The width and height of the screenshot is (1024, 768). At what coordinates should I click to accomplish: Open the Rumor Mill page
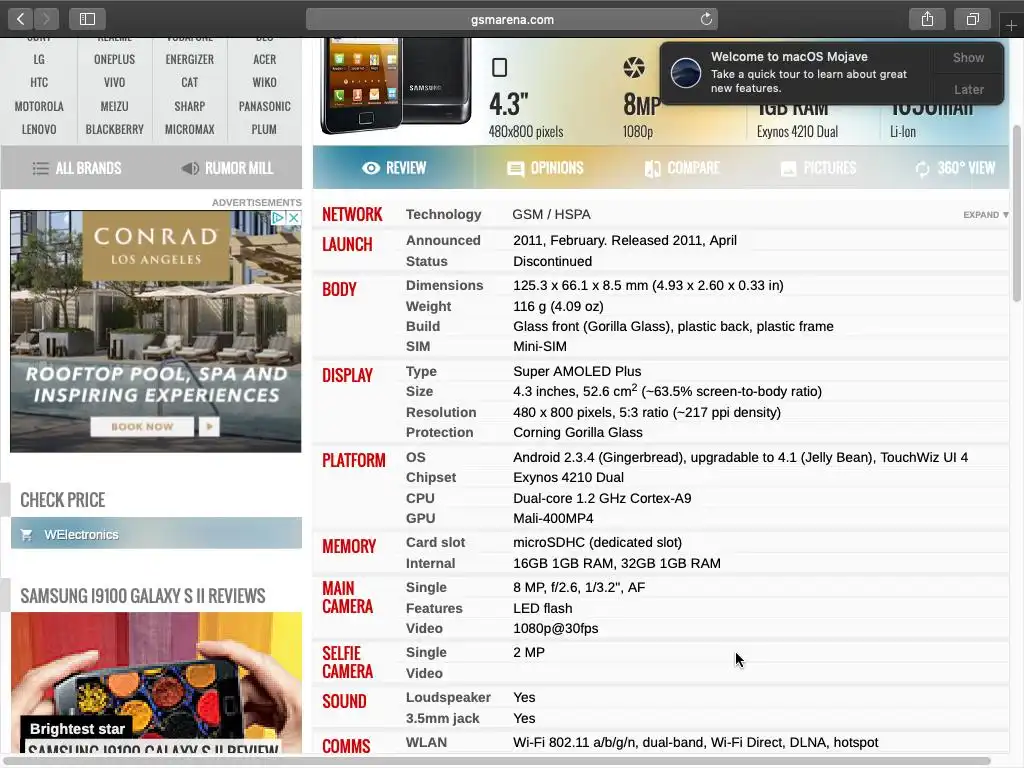(x=227, y=168)
